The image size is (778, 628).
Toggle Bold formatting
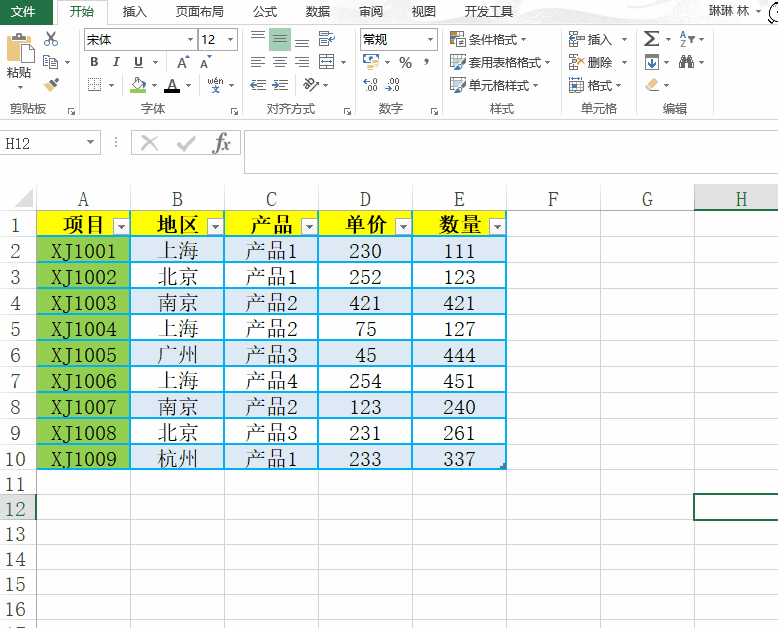point(94,62)
